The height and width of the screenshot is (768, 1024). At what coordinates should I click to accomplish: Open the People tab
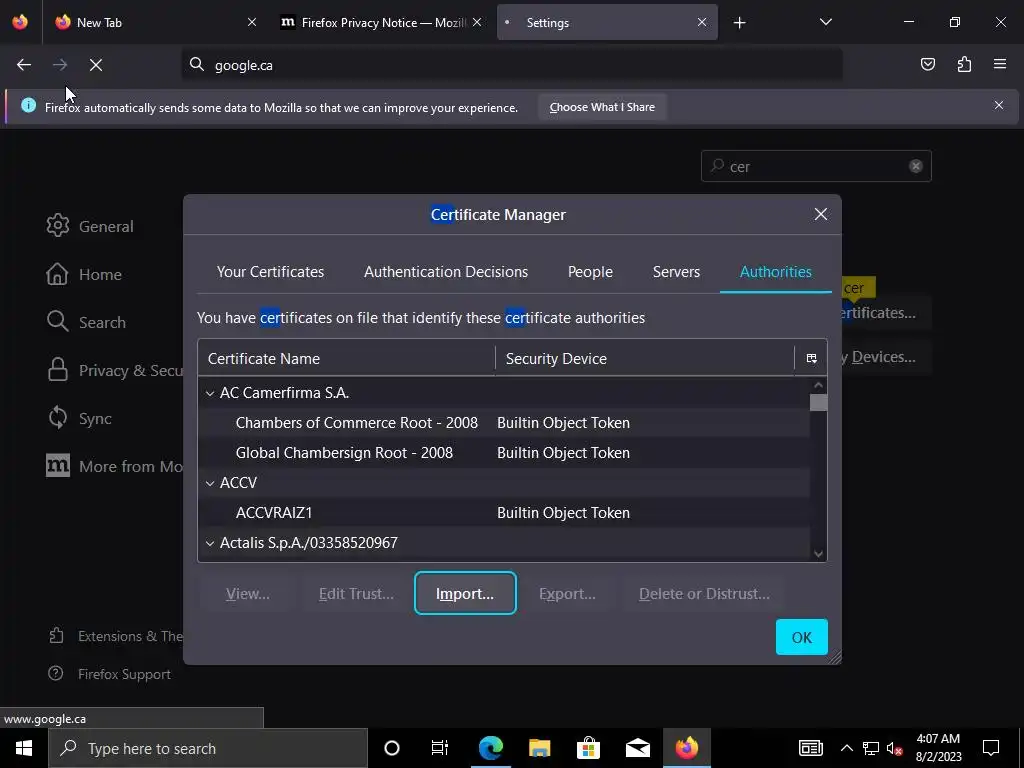pyautogui.click(x=590, y=272)
